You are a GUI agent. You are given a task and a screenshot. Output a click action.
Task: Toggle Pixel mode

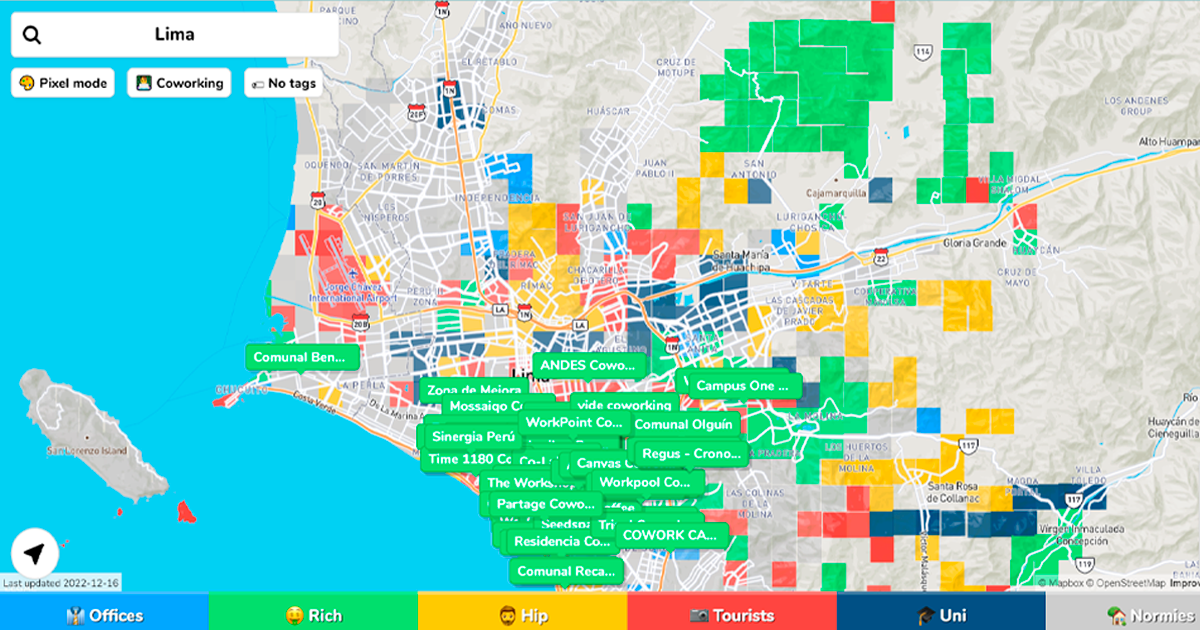coord(63,83)
